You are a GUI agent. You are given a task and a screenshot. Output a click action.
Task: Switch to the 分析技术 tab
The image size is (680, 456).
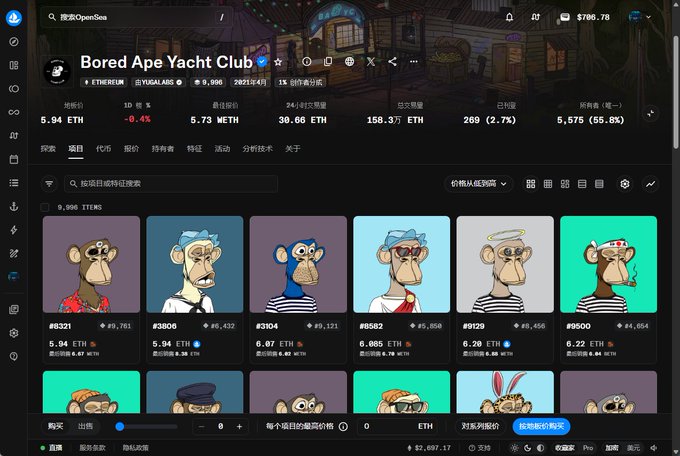258,148
